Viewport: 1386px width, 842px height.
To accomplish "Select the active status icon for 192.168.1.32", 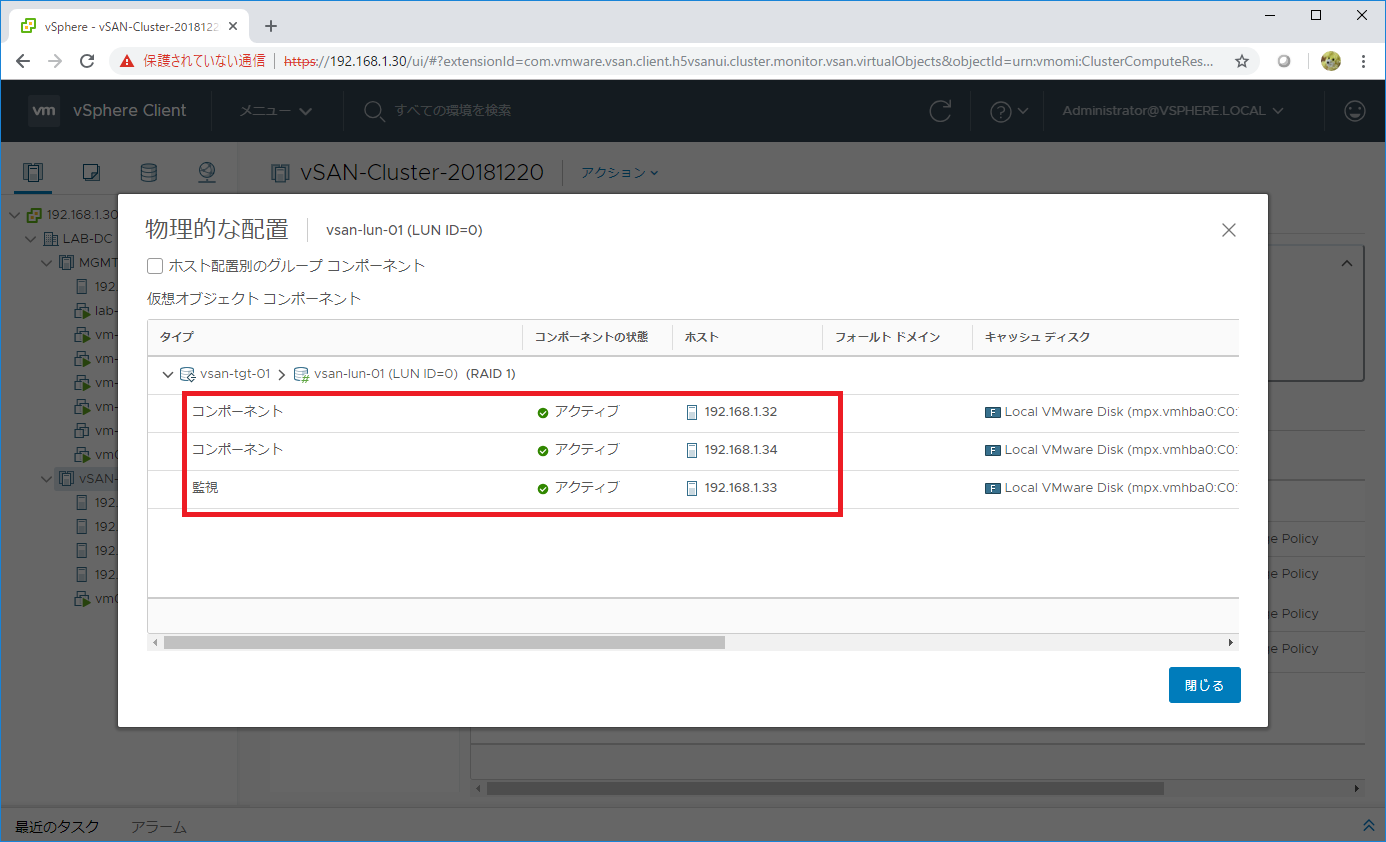I will [x=543, y=412].
